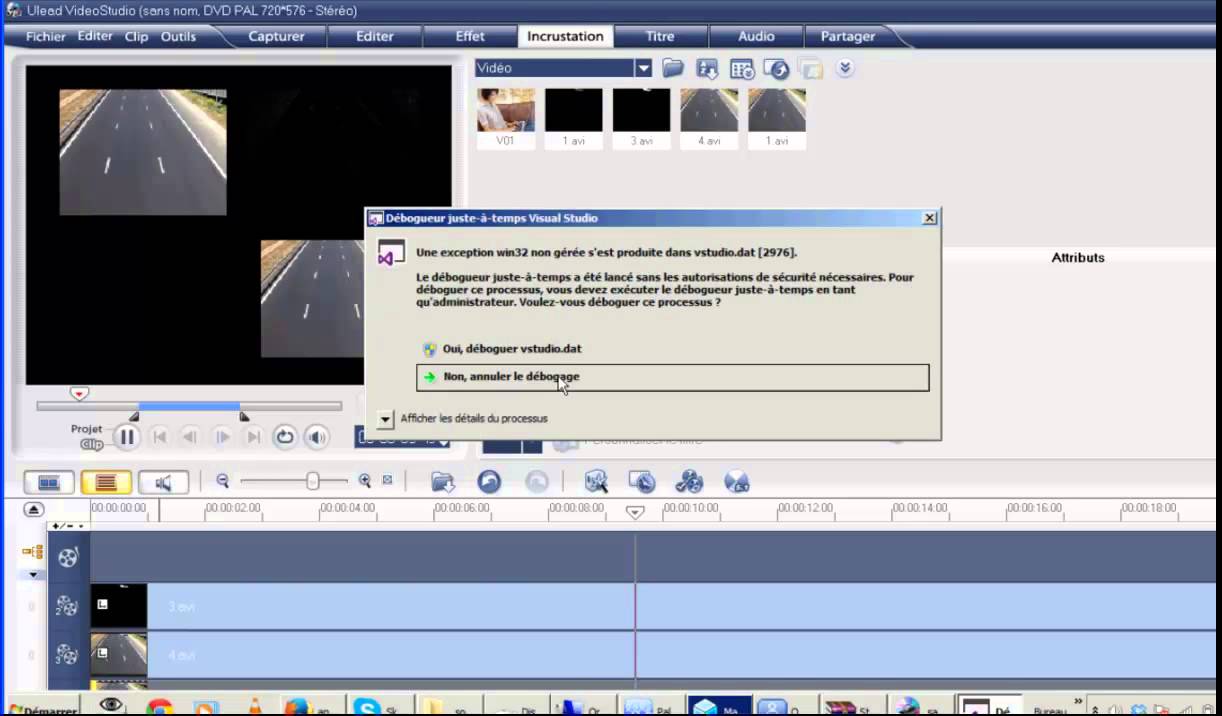Open the Clip menu

(136, 36)
